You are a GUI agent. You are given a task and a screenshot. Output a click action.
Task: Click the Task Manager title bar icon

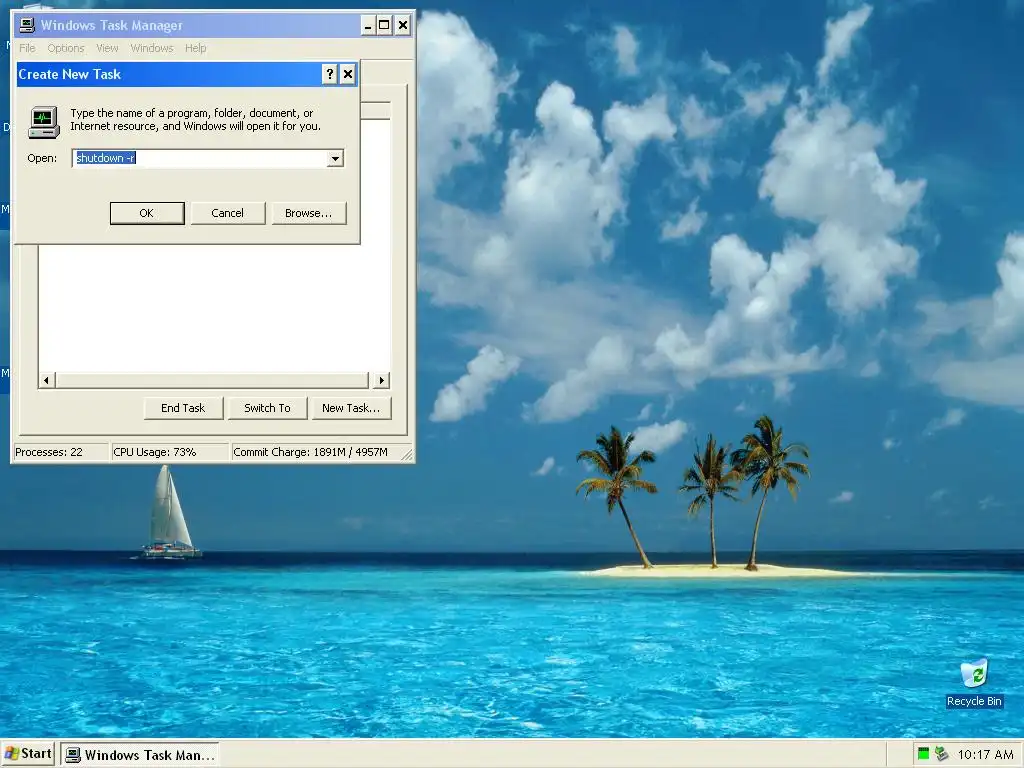[x=27, y=25]
